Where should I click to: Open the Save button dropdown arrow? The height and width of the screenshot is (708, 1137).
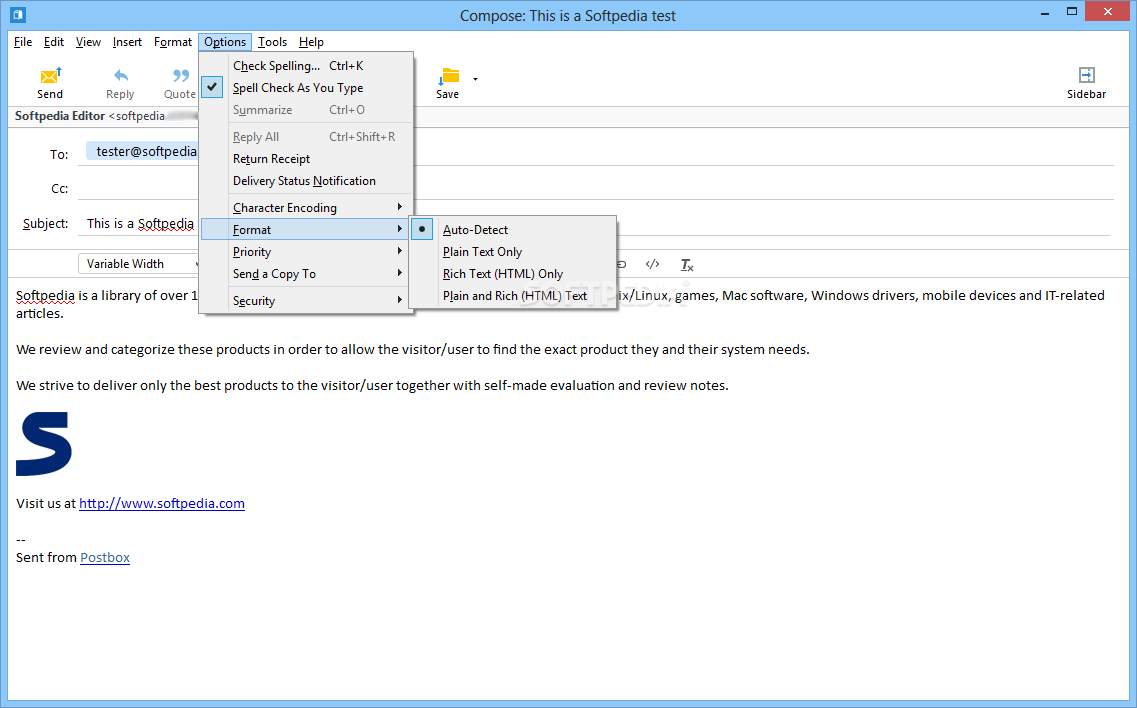coord(475,79)
